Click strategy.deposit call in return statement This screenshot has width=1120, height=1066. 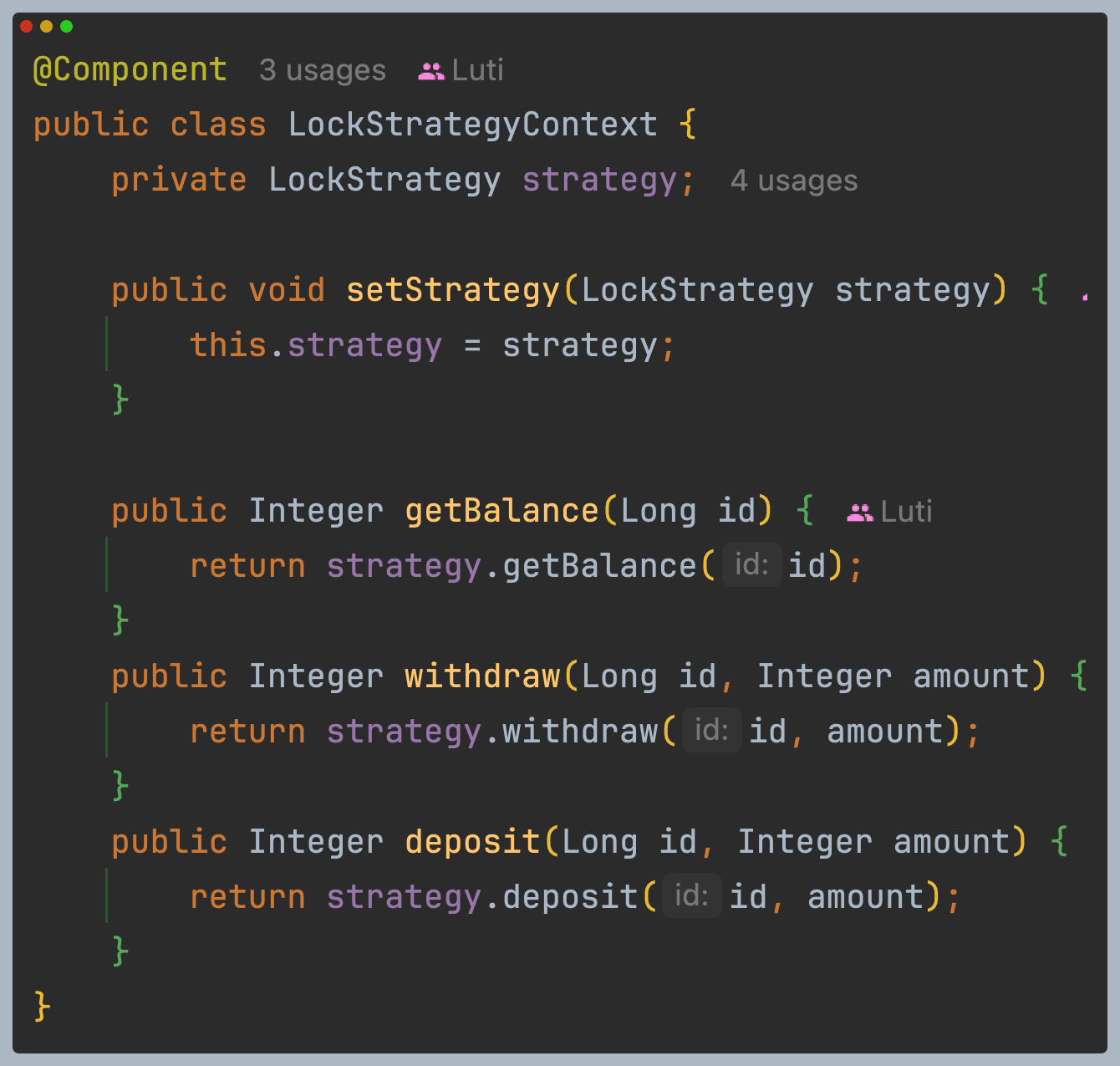[x=482, y=897]
